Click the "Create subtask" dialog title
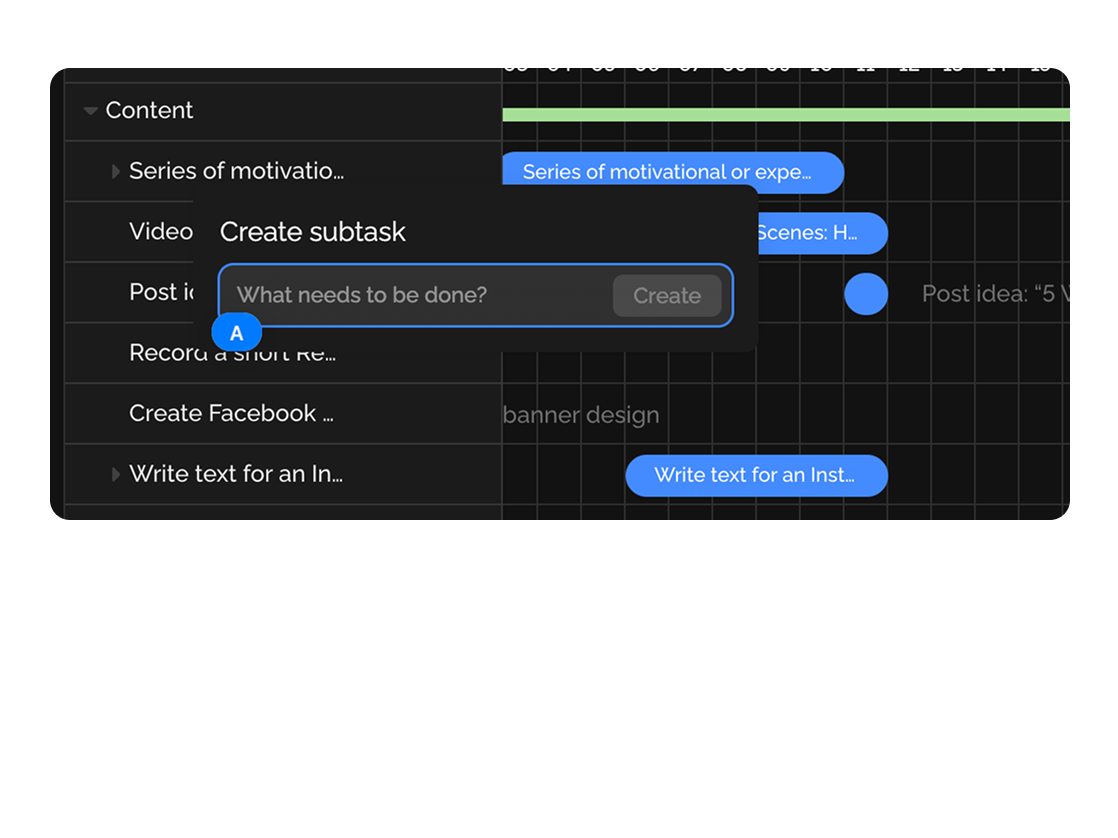 (x=311, y=231)
